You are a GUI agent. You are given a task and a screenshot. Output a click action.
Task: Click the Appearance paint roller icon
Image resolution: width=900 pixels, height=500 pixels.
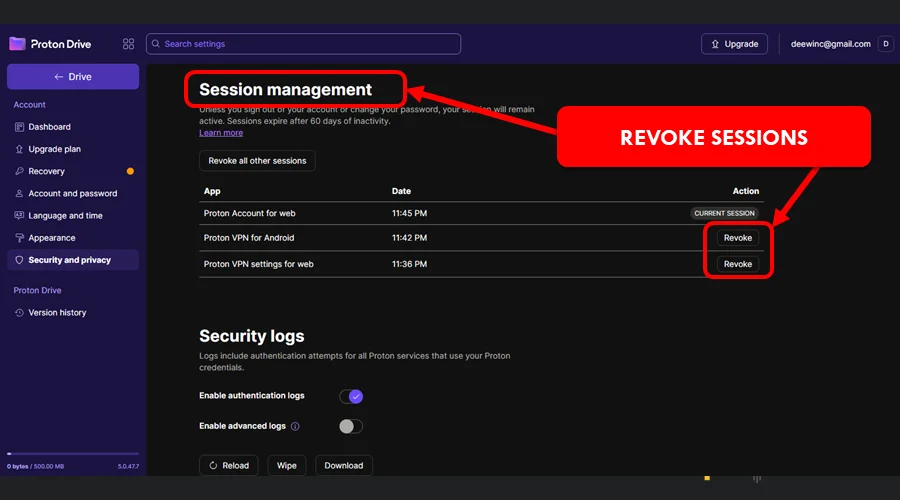[x=19, y=238]
